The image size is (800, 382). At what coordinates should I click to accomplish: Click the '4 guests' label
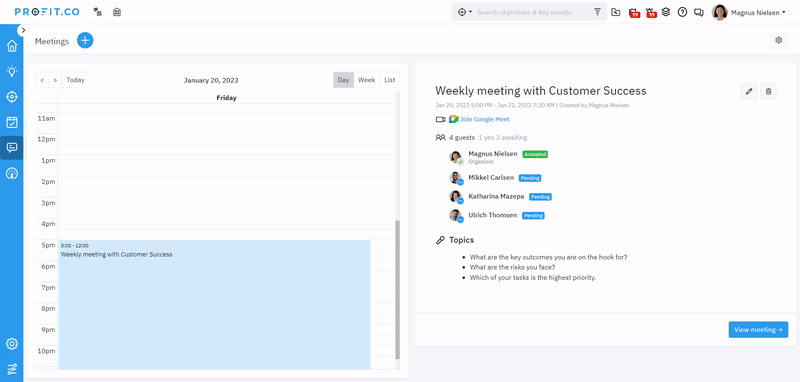click(462, 137)
